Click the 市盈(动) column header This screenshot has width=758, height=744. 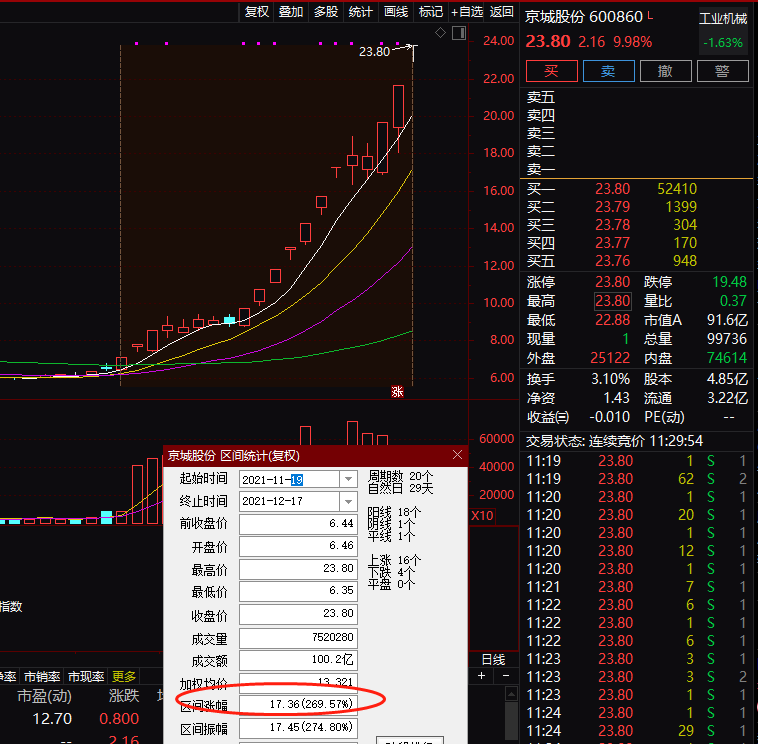[44, 696]
